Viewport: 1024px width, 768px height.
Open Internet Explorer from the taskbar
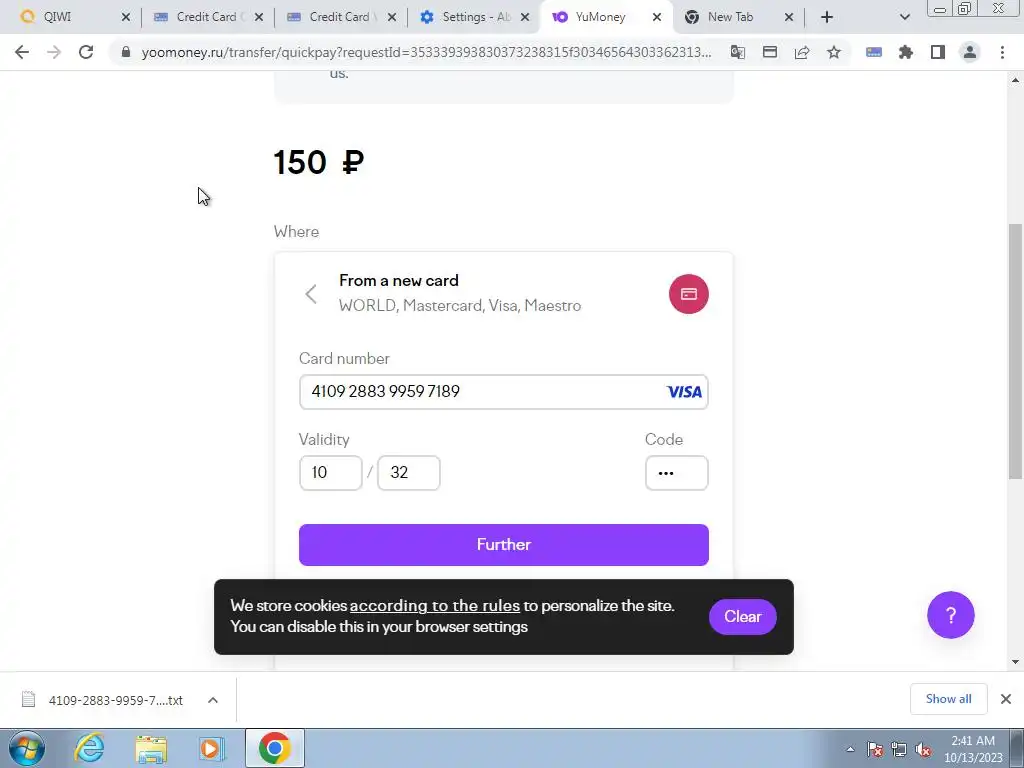click(89, 748)
